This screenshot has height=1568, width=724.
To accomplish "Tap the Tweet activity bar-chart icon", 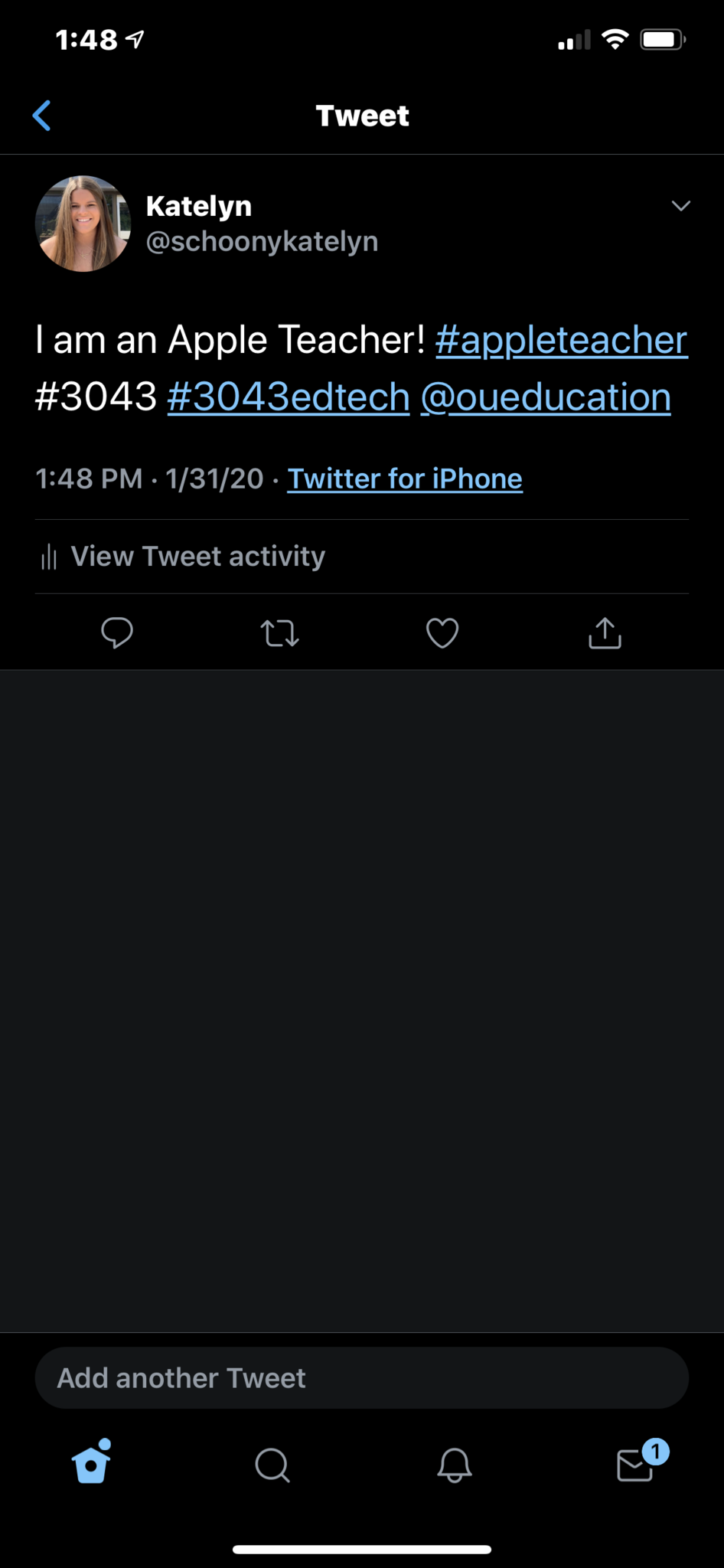I will coord(49,557).
